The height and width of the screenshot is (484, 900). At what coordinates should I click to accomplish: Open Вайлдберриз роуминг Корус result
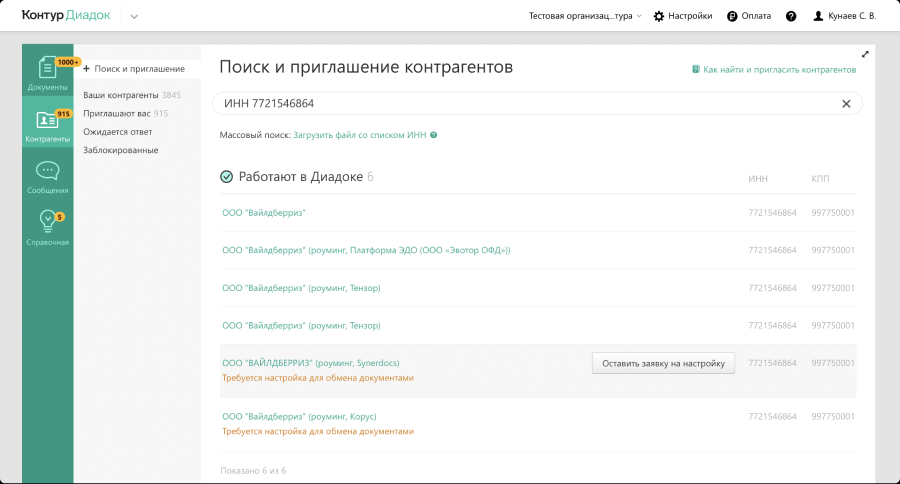[x=299, y=416]
